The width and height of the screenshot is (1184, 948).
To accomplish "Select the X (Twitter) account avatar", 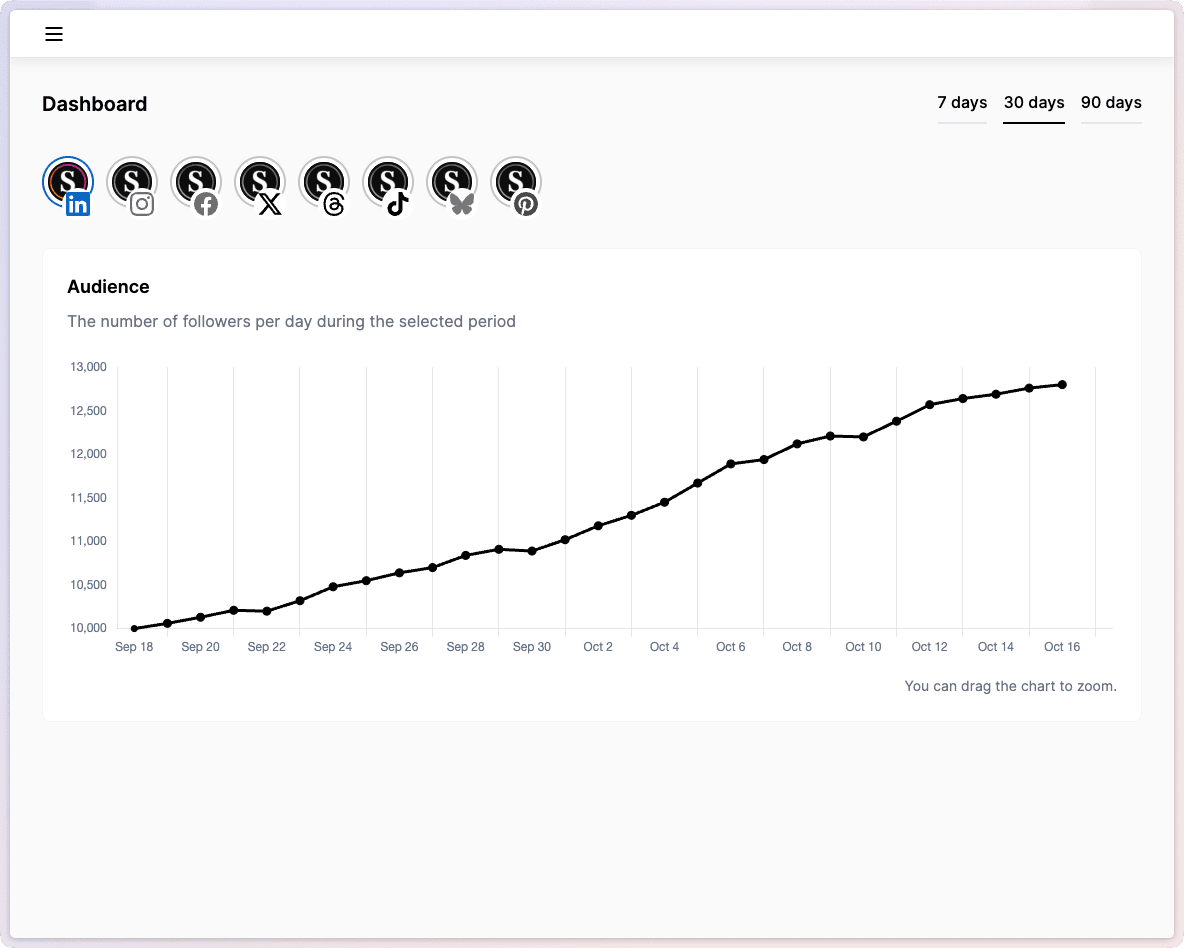I will click(260, 183).
